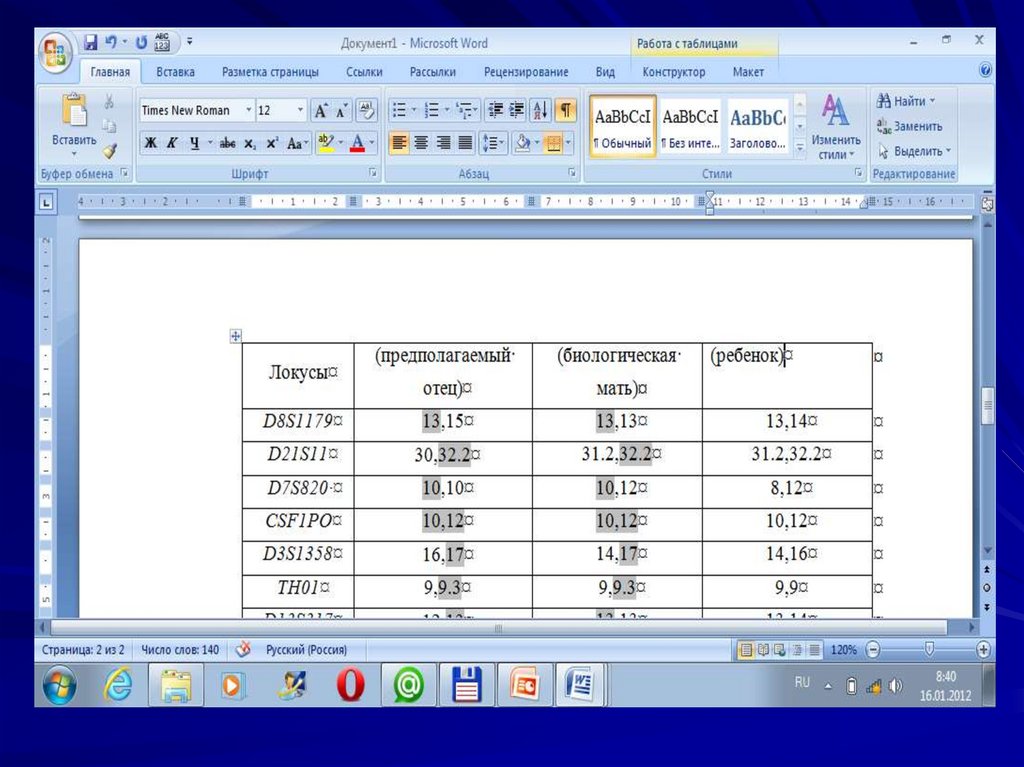The width and height of the screenshot is (1024, 767).
Task: Toggle italic formatting К
Action: pyautogui.click(x=172, y=143)
